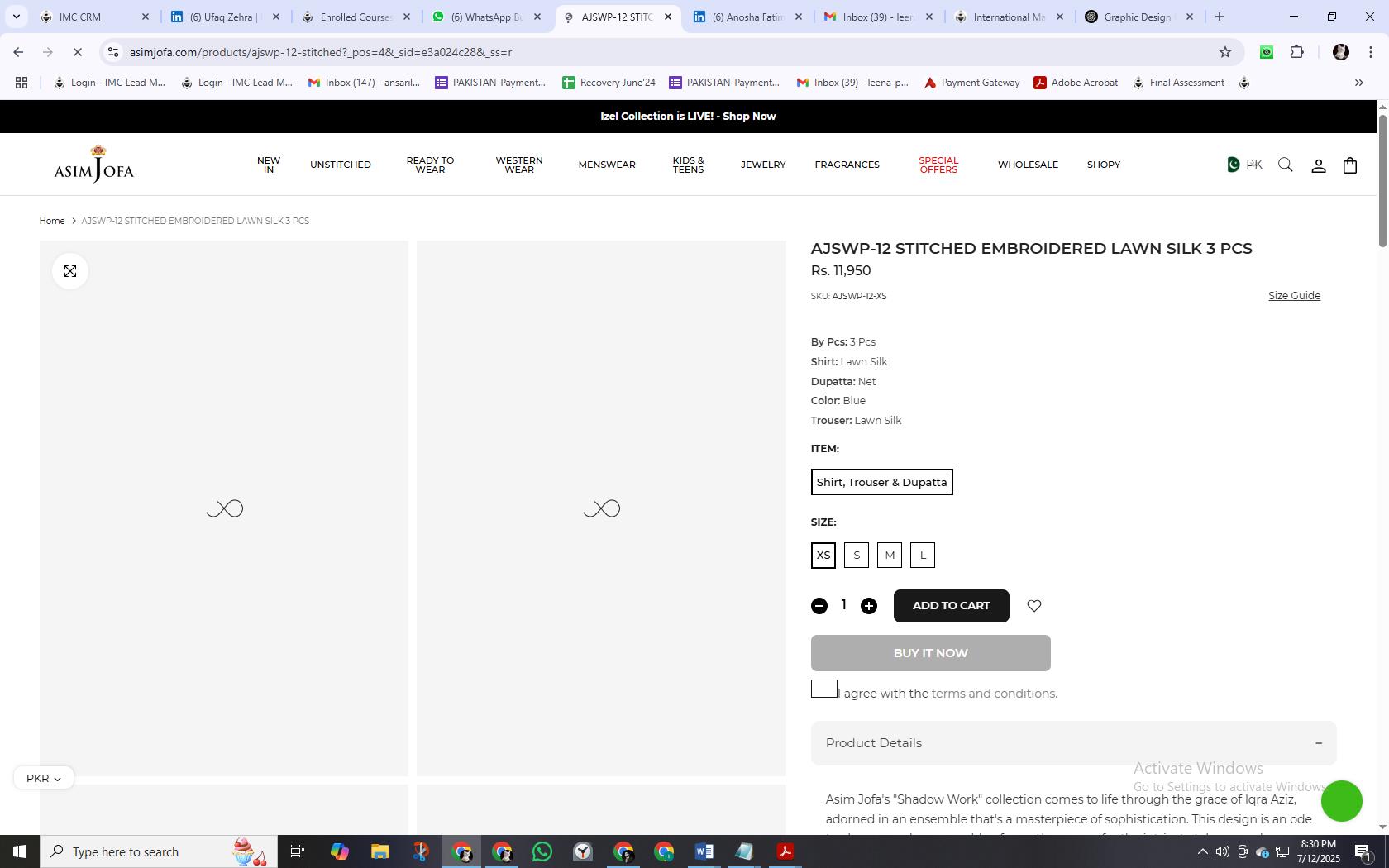
Task: Click Izel Collection Shop Now banner
Action: 688,116
